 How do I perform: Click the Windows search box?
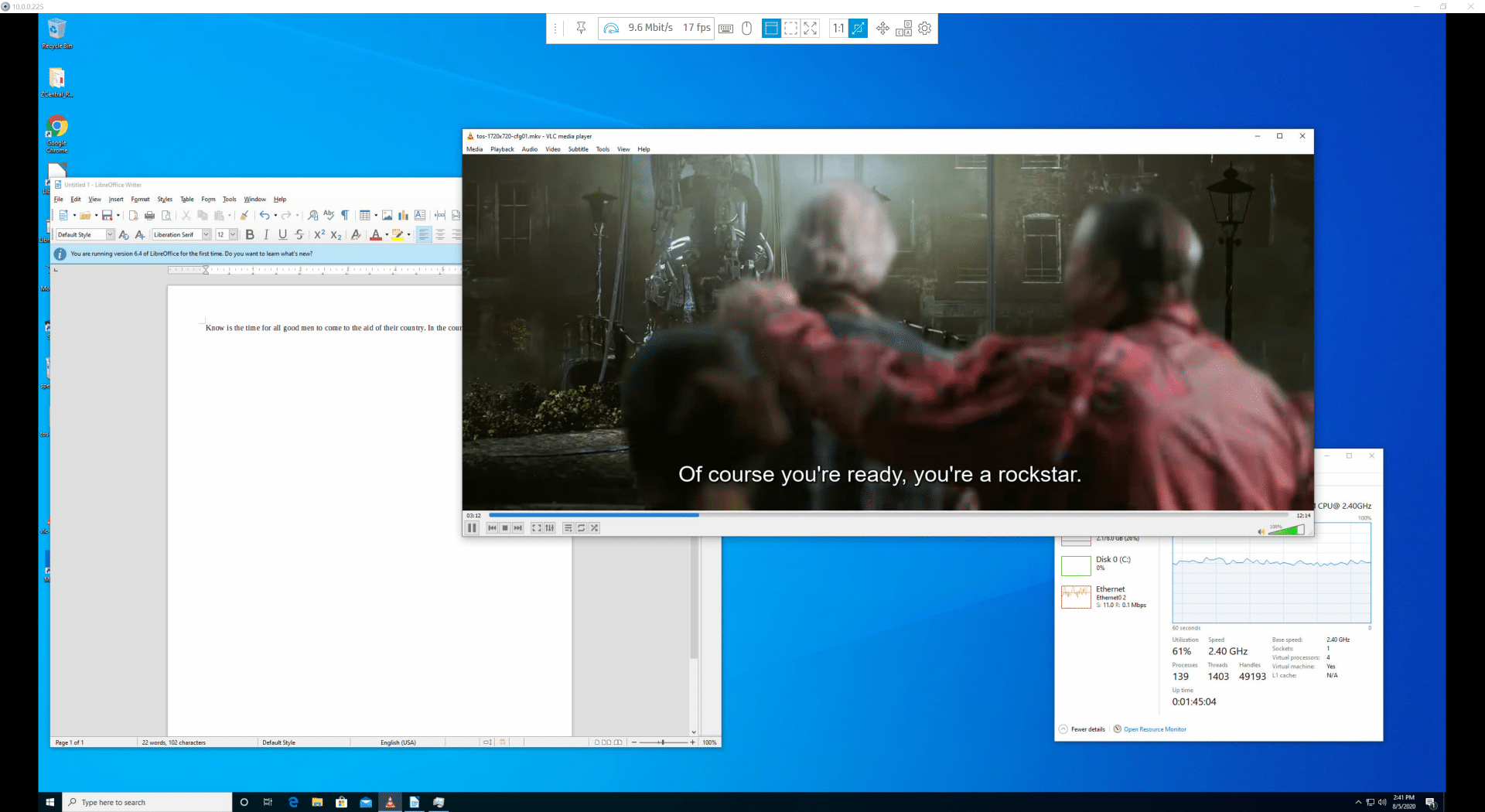[147, 802]
